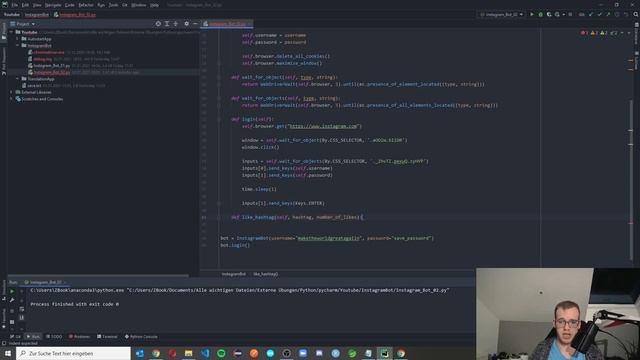Select the Instagram_Bot_02.py editor tab

pos(227,24)
